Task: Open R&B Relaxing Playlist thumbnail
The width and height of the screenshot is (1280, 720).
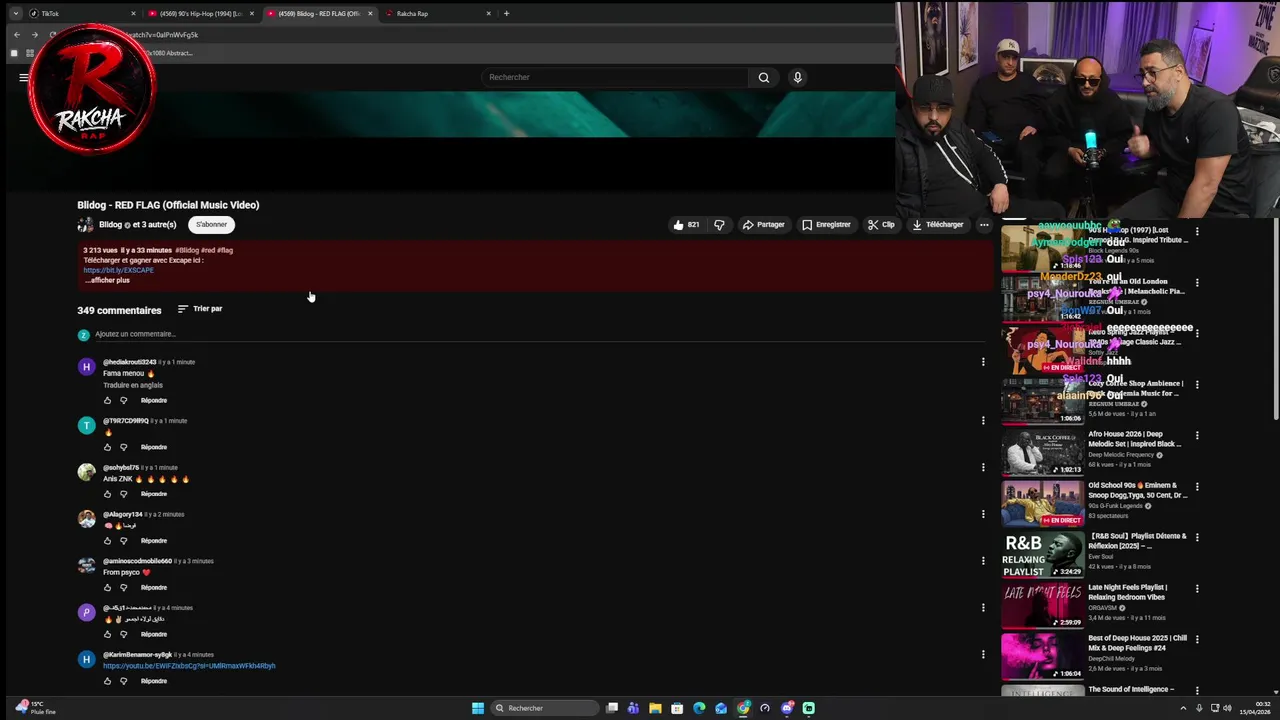Action: [1043, 555]
